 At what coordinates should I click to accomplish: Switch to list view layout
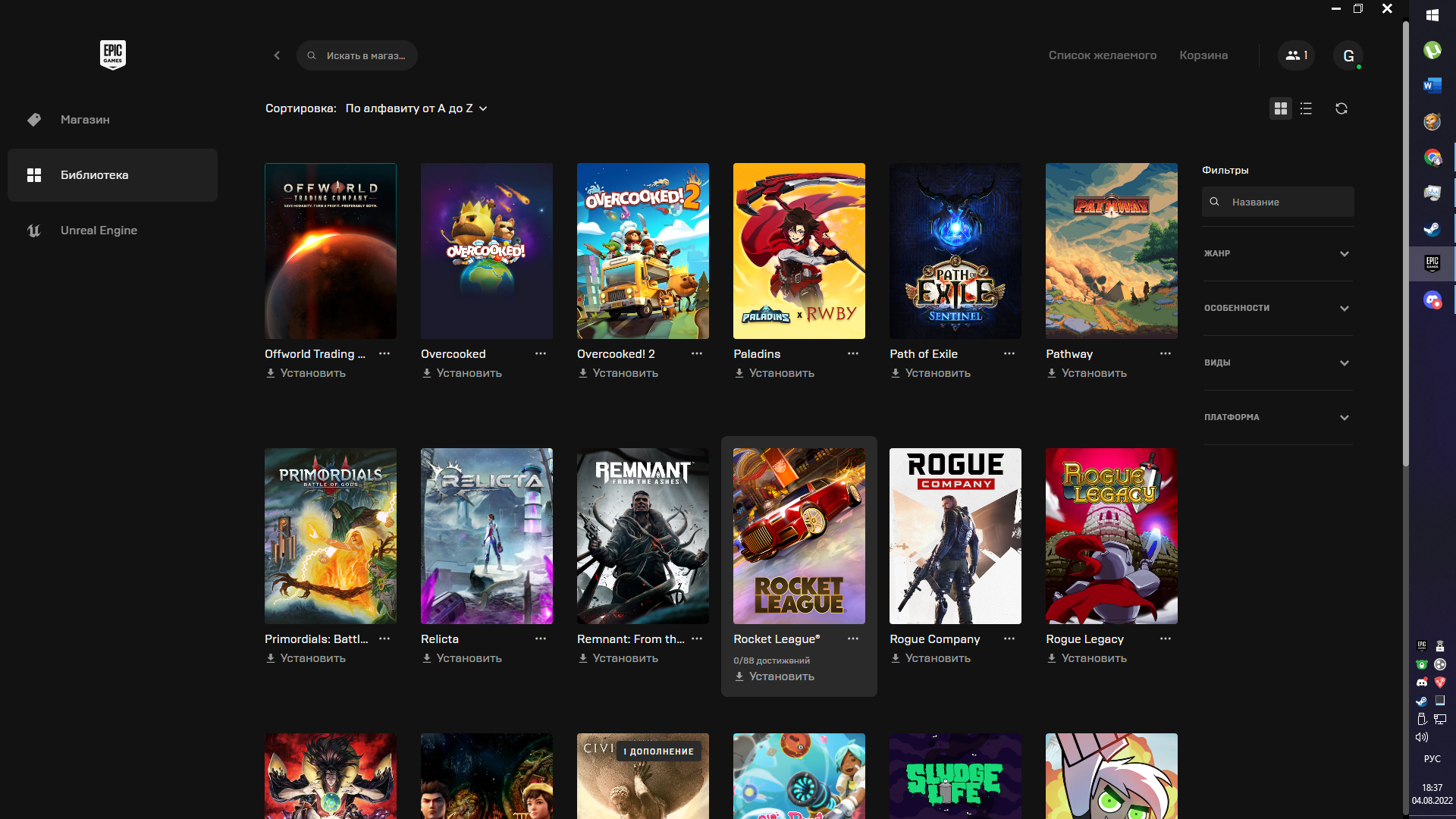point(1306,108)
